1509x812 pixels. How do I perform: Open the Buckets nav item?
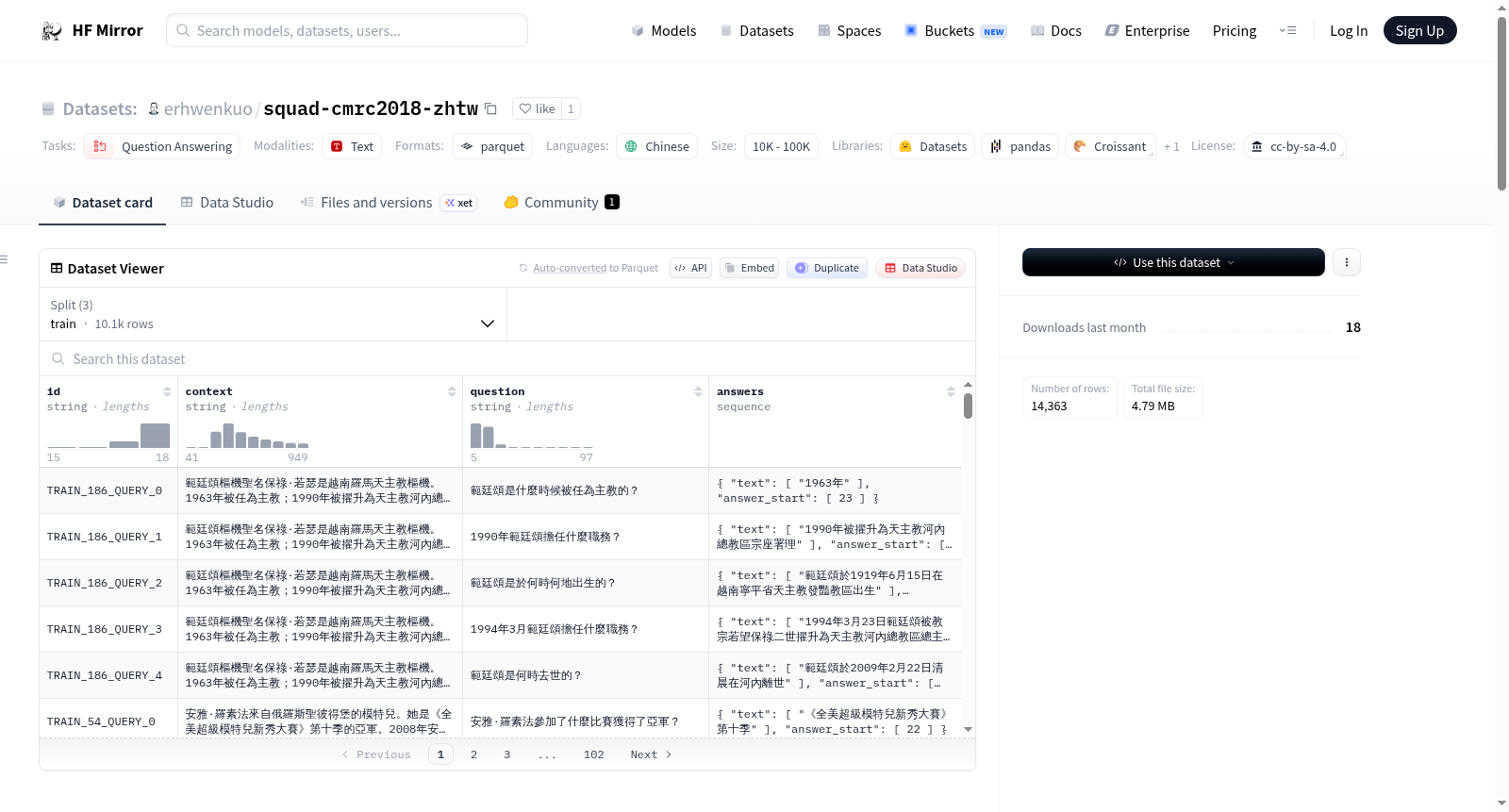point(955,30)
